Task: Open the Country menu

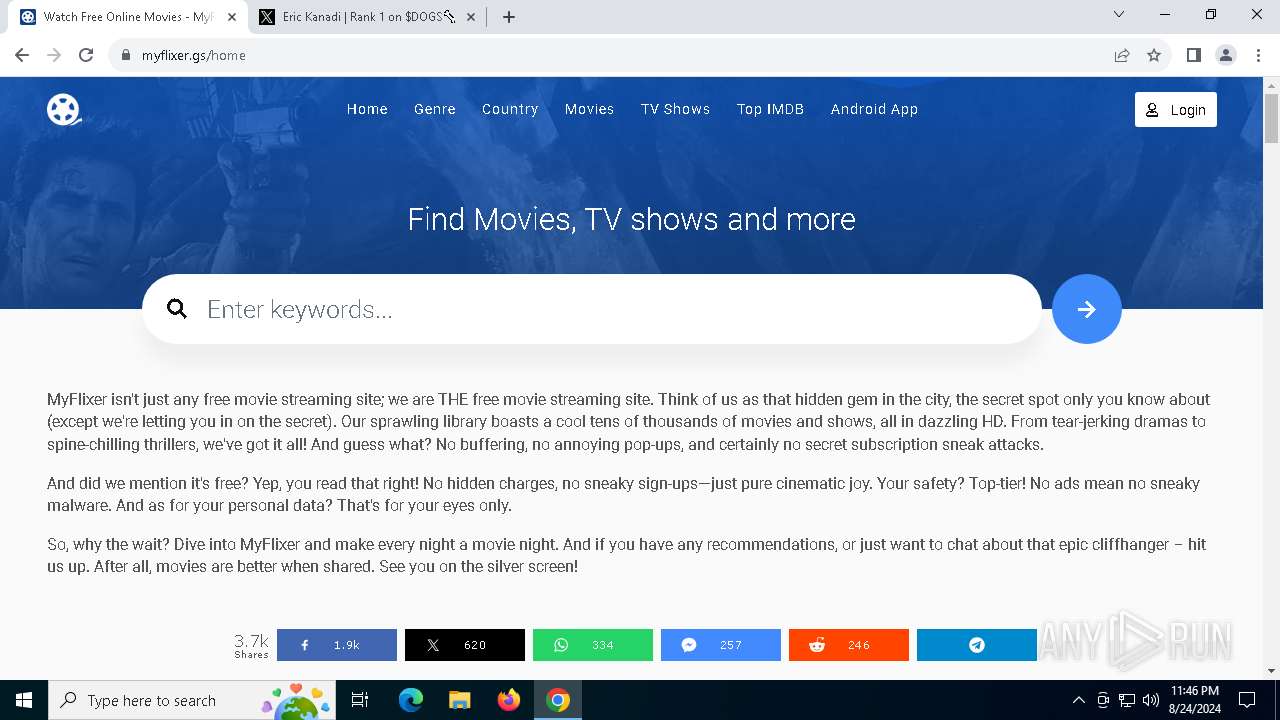Action: [510, 109]
